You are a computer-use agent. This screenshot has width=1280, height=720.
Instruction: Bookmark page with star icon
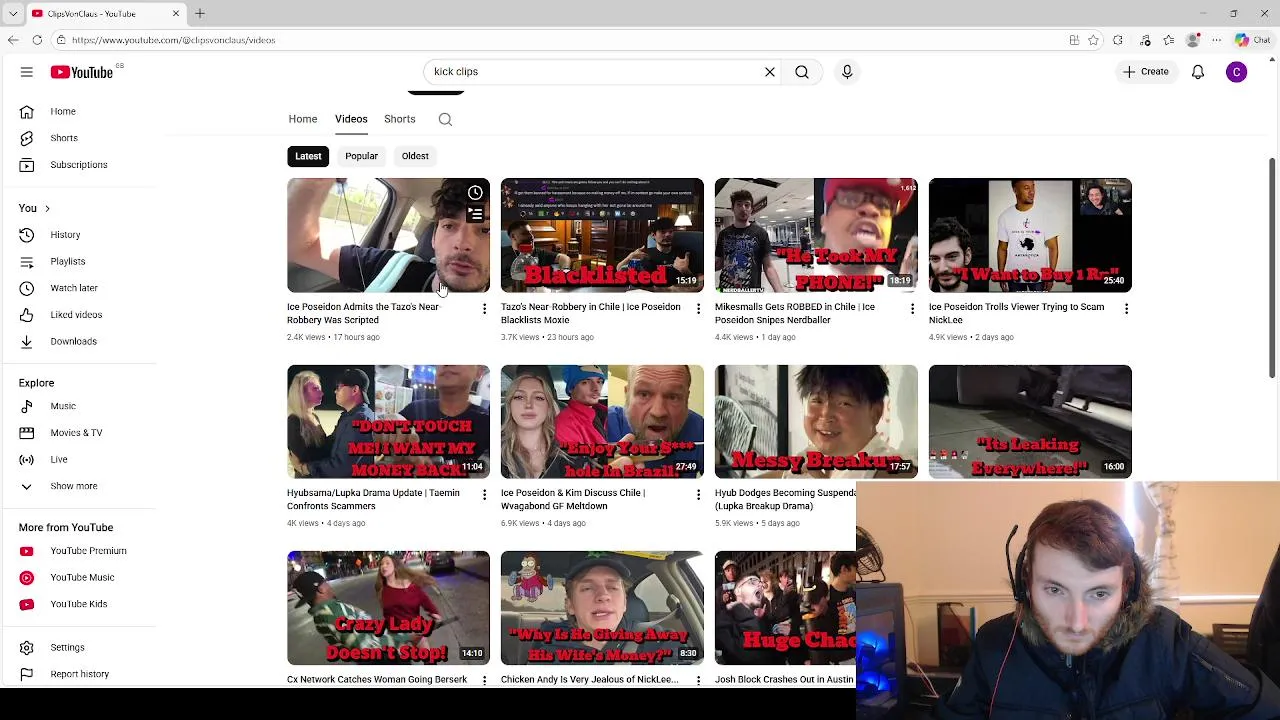pos(1093,40)
